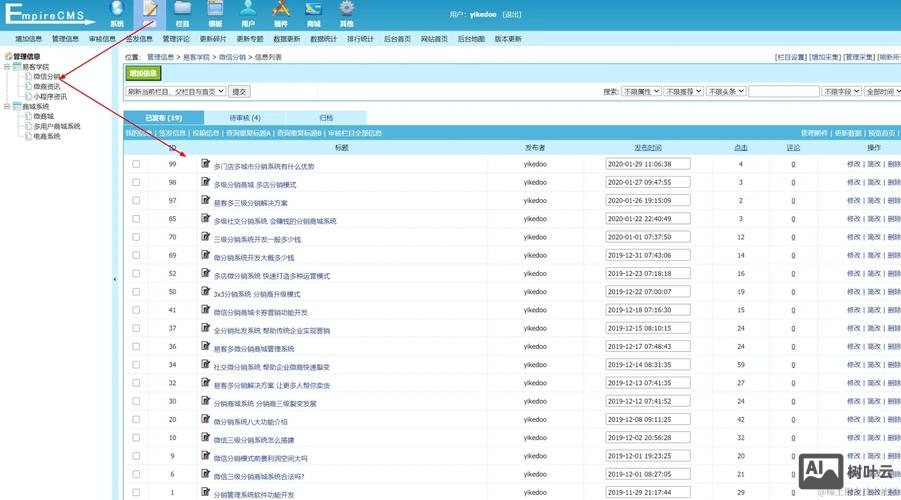Open the 用户 (User) top icon
The width and height of the screenshot is (901, 500).
(x=248, y=14)
